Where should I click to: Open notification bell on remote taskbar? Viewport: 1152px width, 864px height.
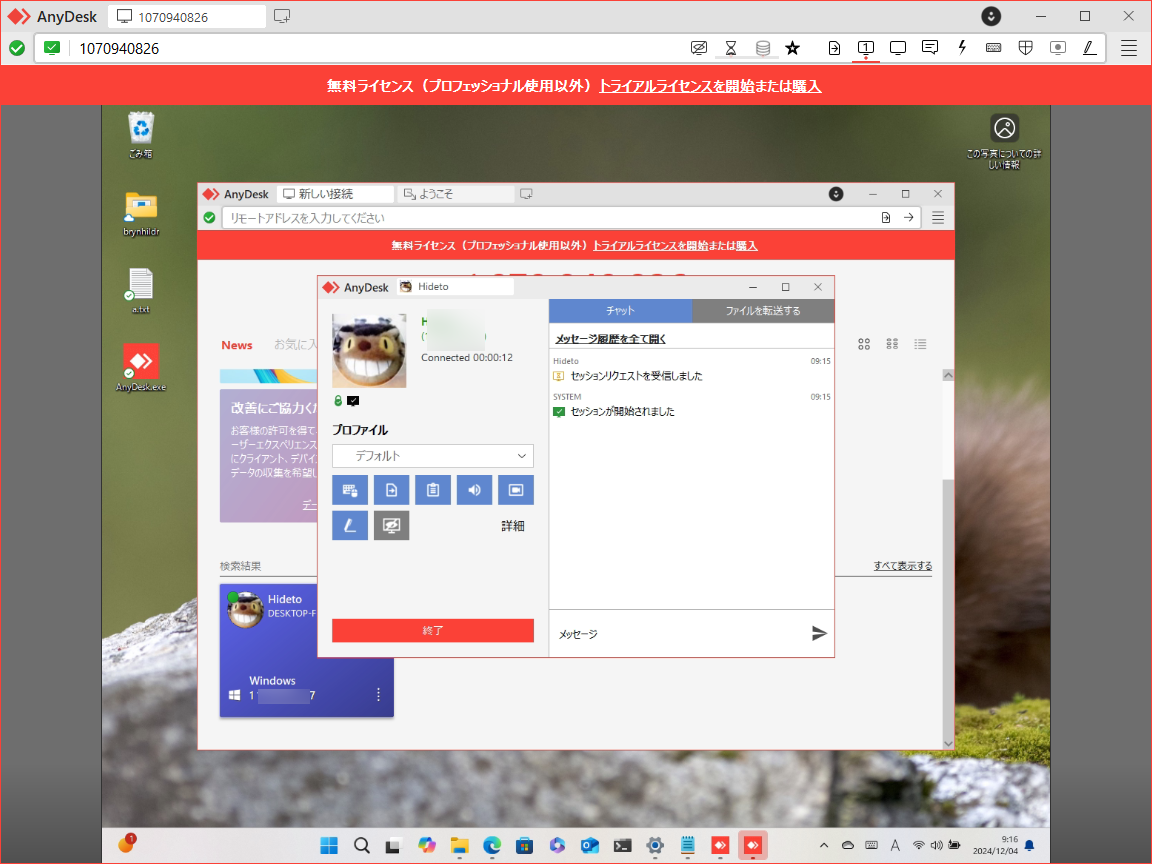[x=1029, y=846]
